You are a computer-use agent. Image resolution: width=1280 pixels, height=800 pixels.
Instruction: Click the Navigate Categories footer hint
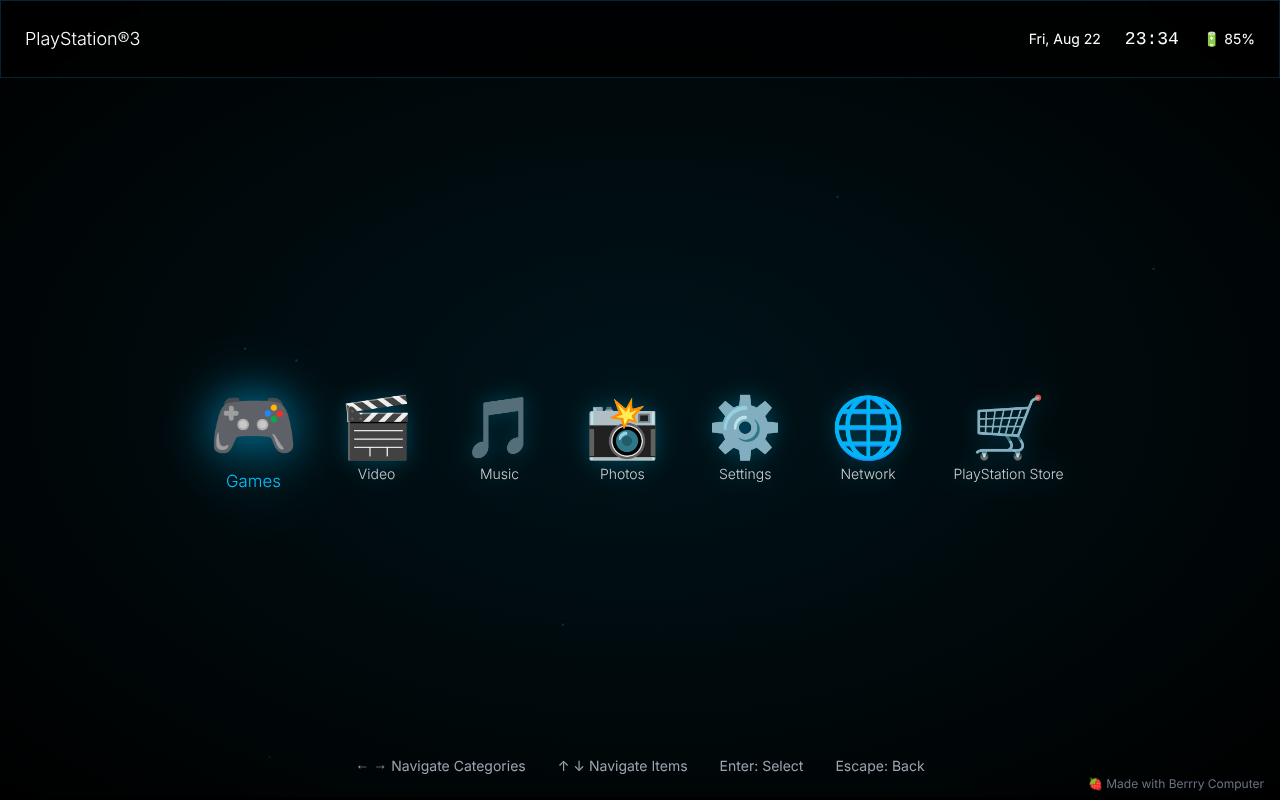(x=441, y=766)
